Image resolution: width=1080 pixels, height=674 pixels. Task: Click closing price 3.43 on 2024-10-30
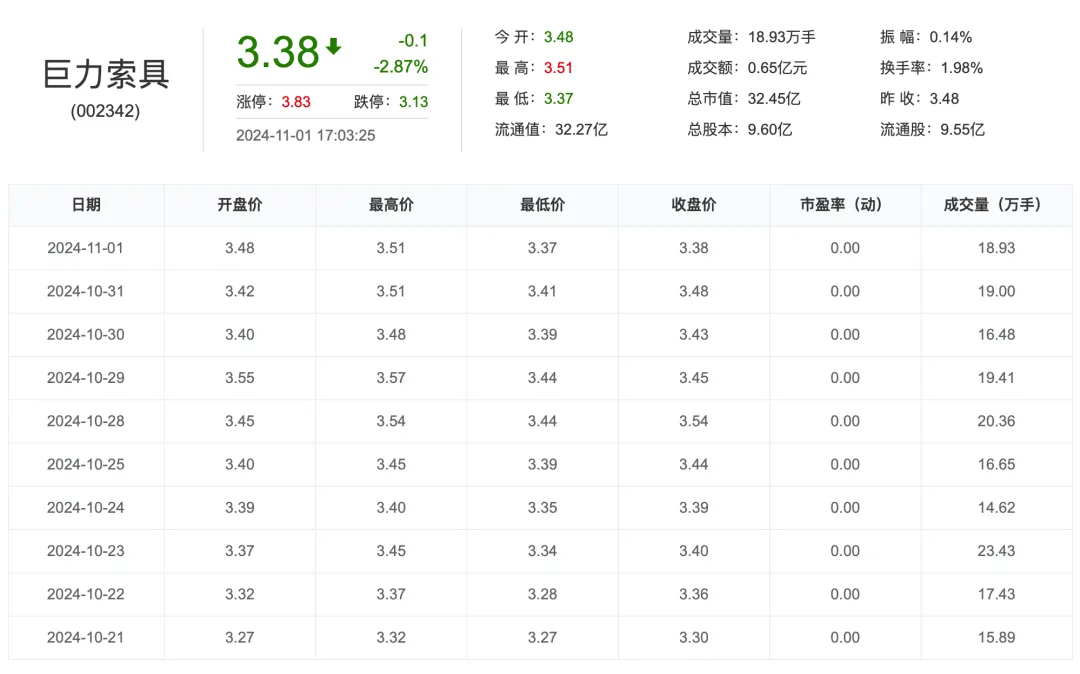(694, 335)
